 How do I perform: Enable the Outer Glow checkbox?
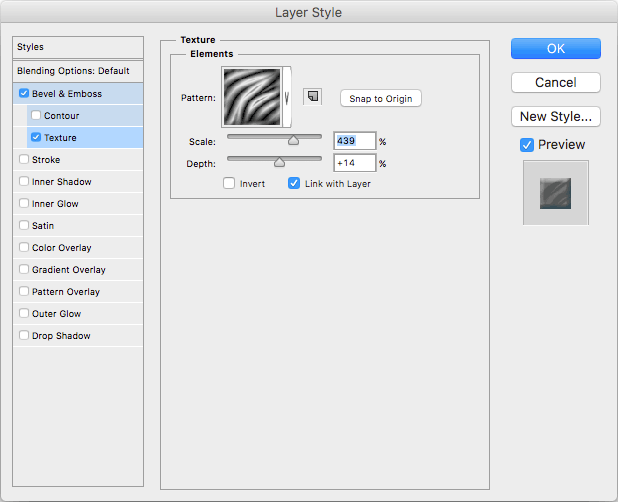click(x=24, y=313)
